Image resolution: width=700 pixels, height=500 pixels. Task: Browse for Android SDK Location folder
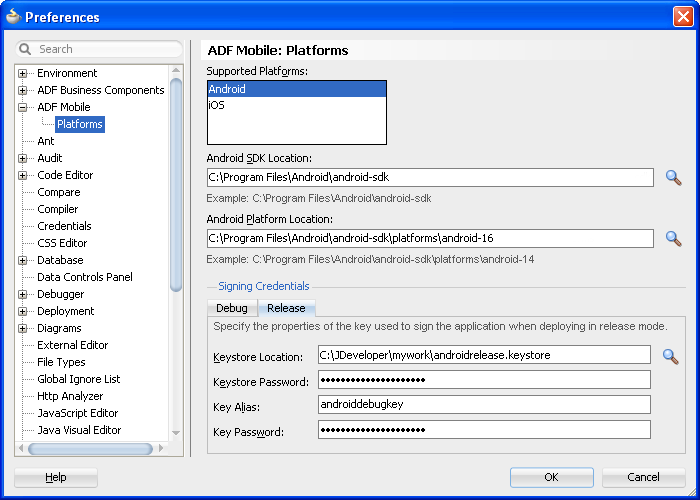[673, 178]
